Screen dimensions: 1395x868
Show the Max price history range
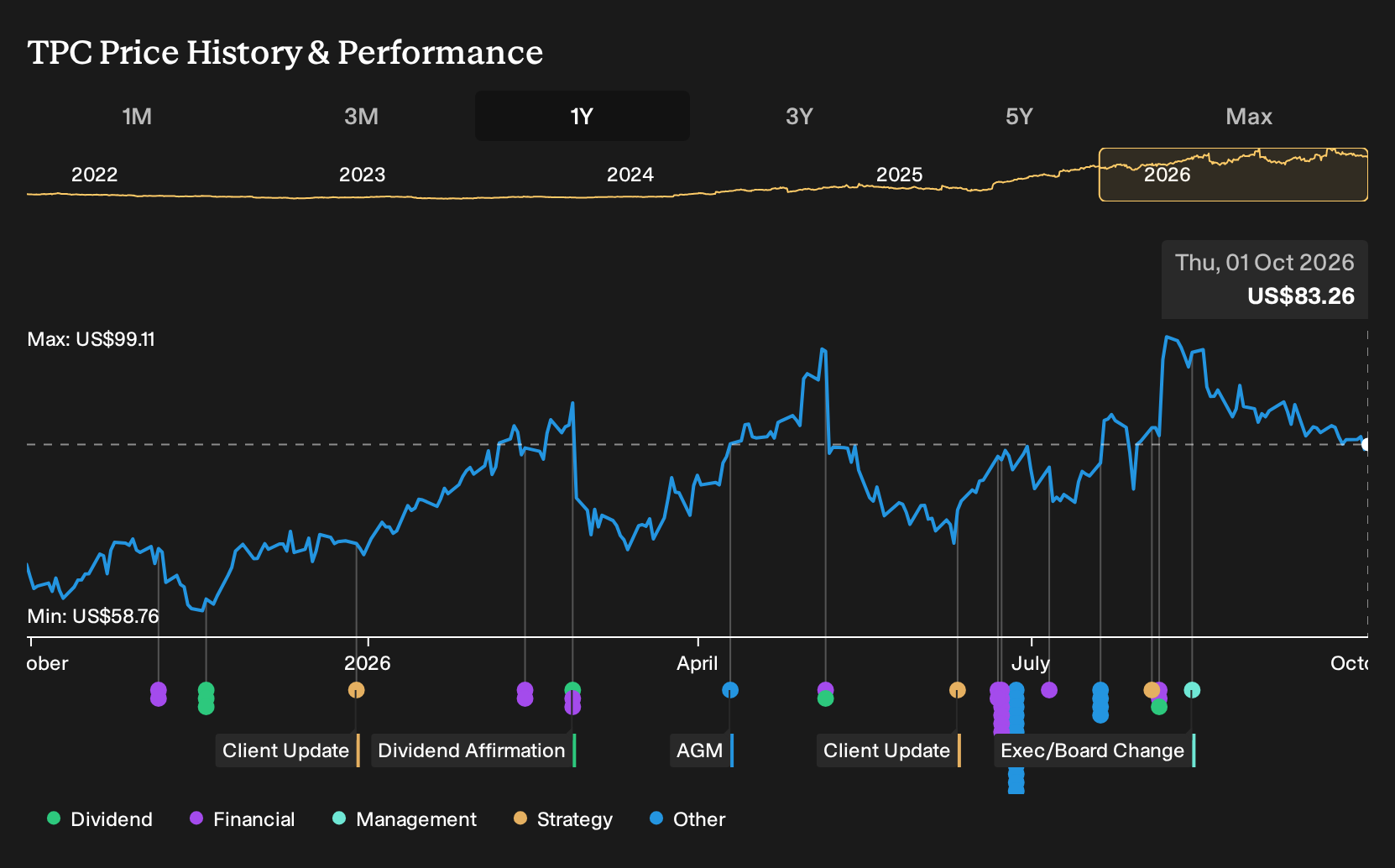pos(1249,116)
